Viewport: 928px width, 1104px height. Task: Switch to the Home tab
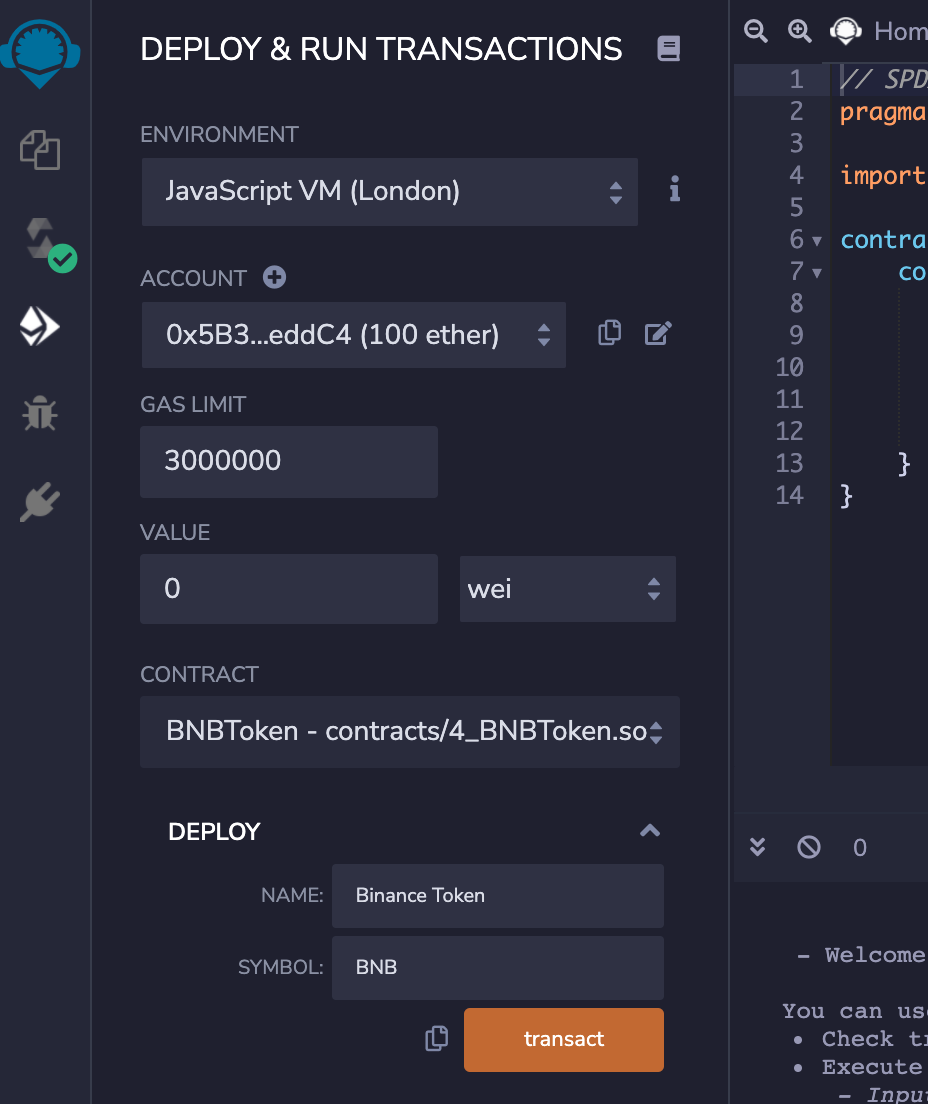click(900, 31)
